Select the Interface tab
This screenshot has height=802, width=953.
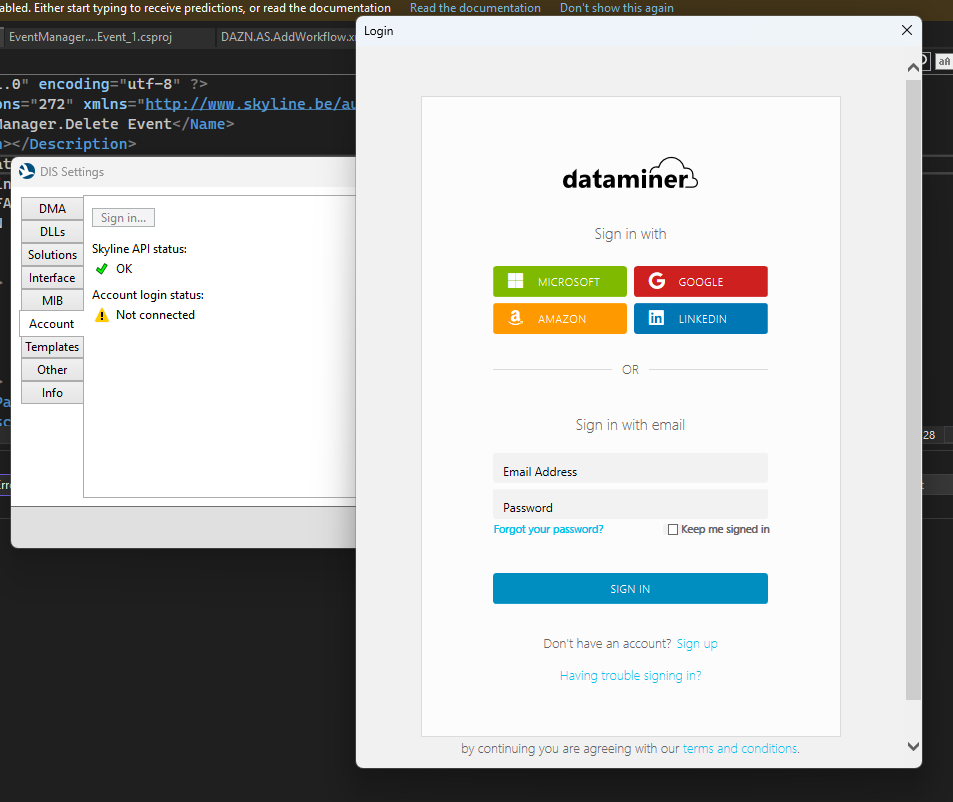pos(52,278)
